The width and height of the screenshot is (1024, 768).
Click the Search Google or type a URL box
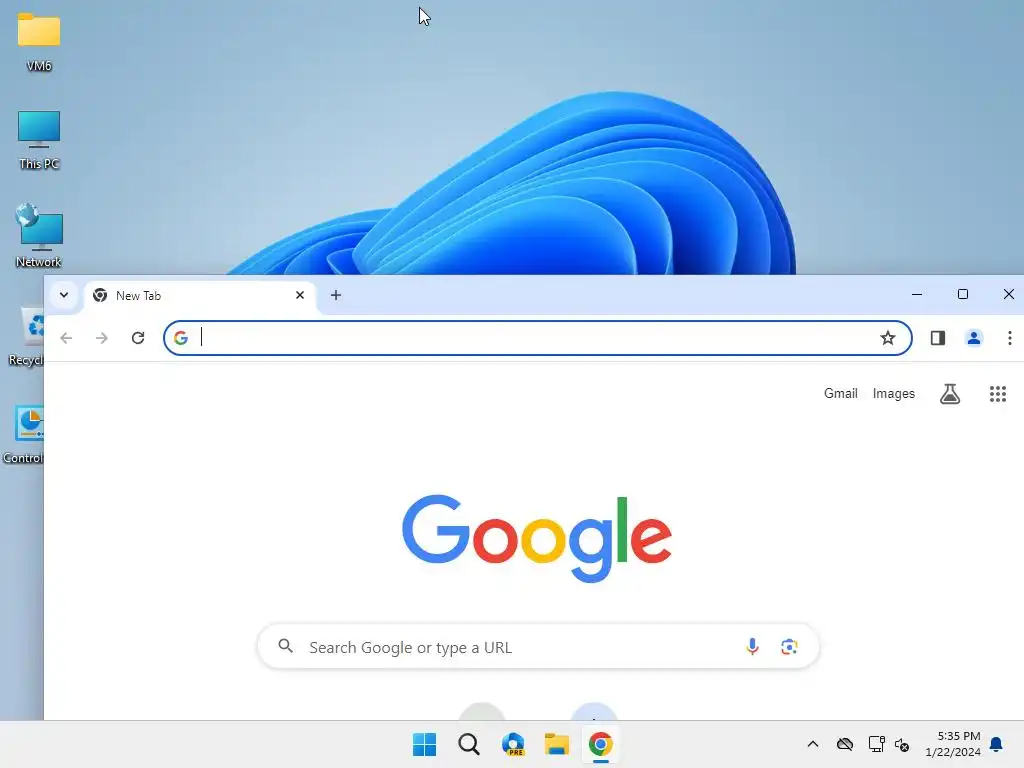point(538,647)
